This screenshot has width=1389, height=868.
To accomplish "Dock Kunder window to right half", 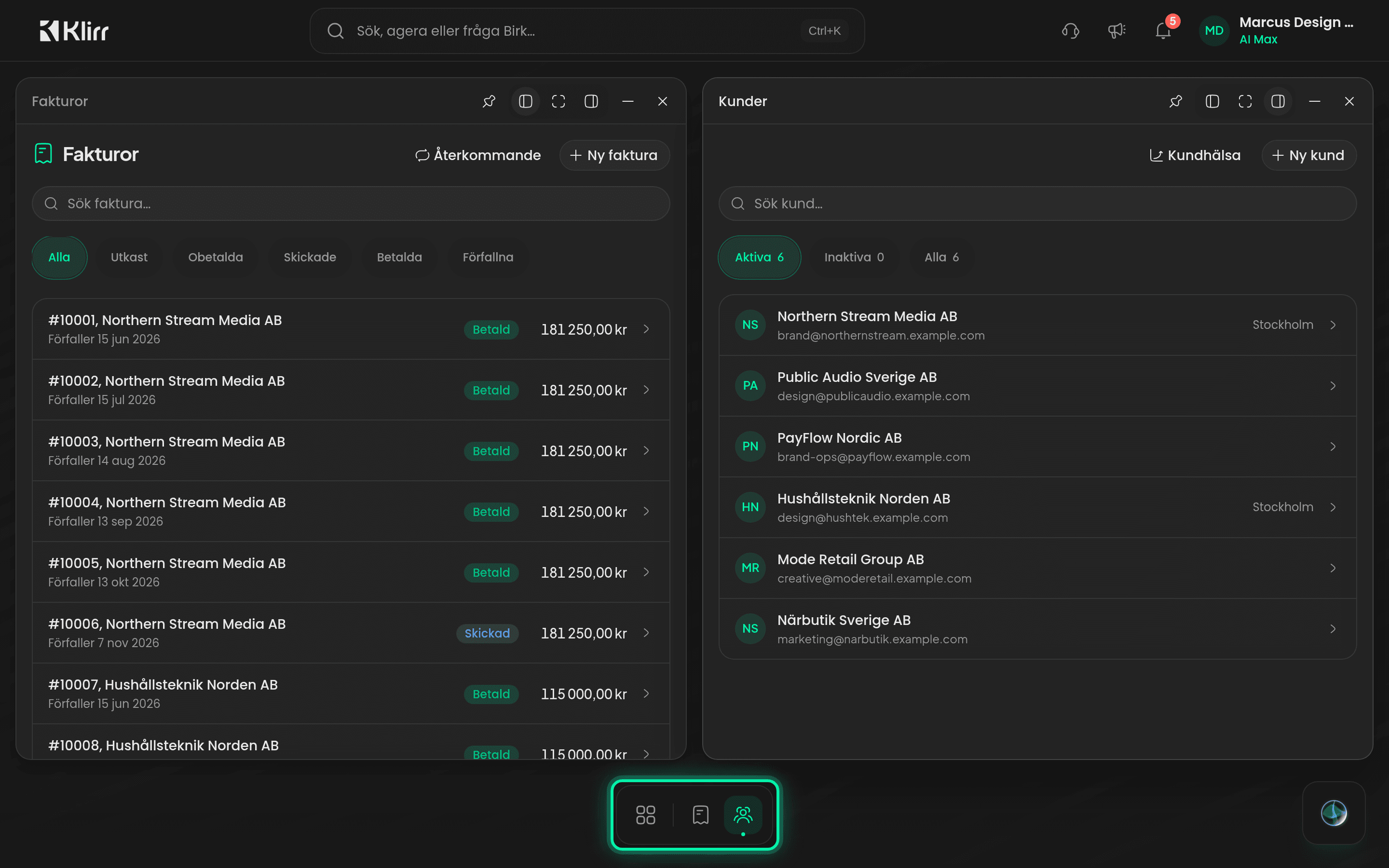I will [x=1278, y=101].
